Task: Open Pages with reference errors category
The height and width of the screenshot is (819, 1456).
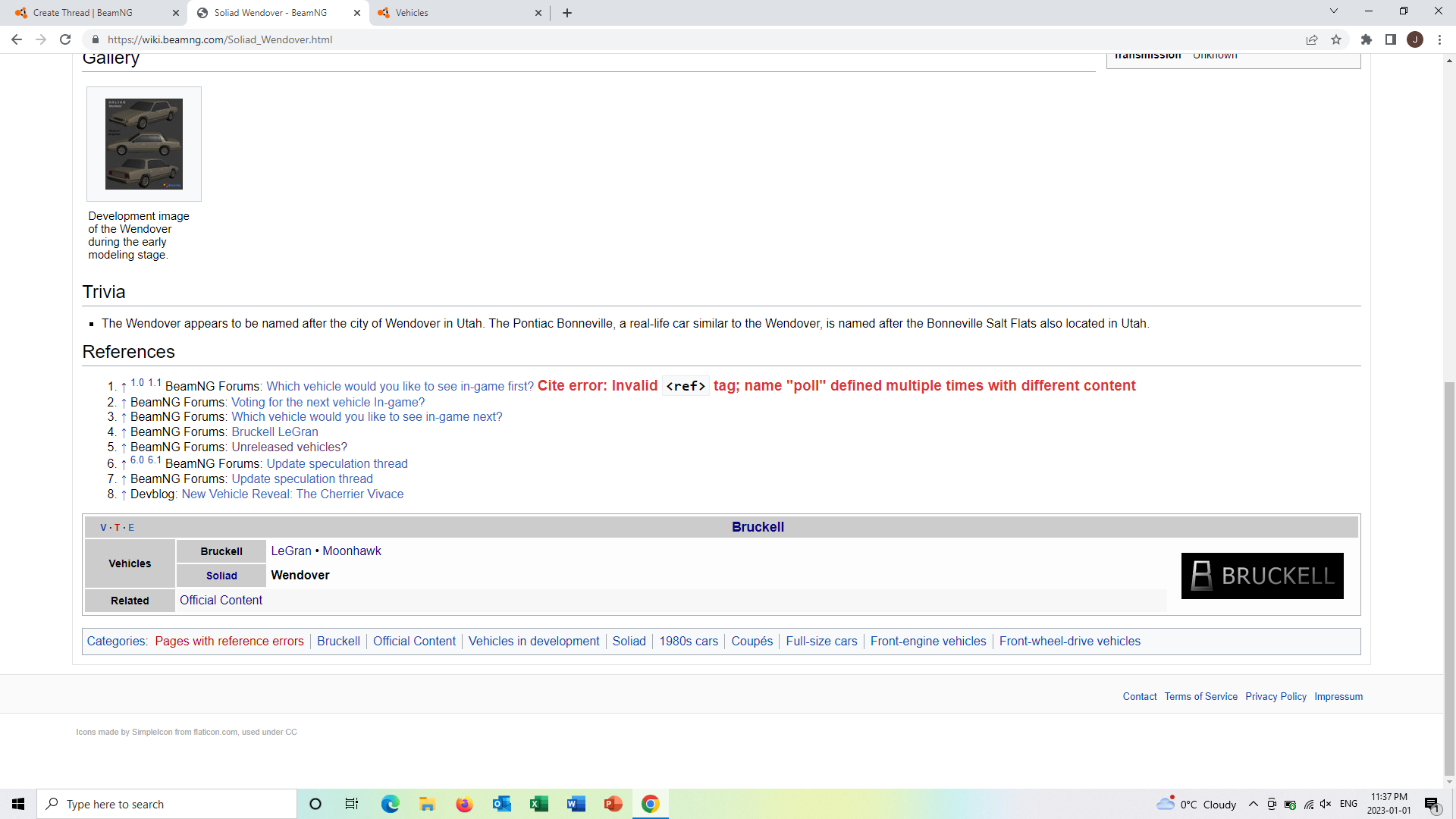Action: coord(229,642)
